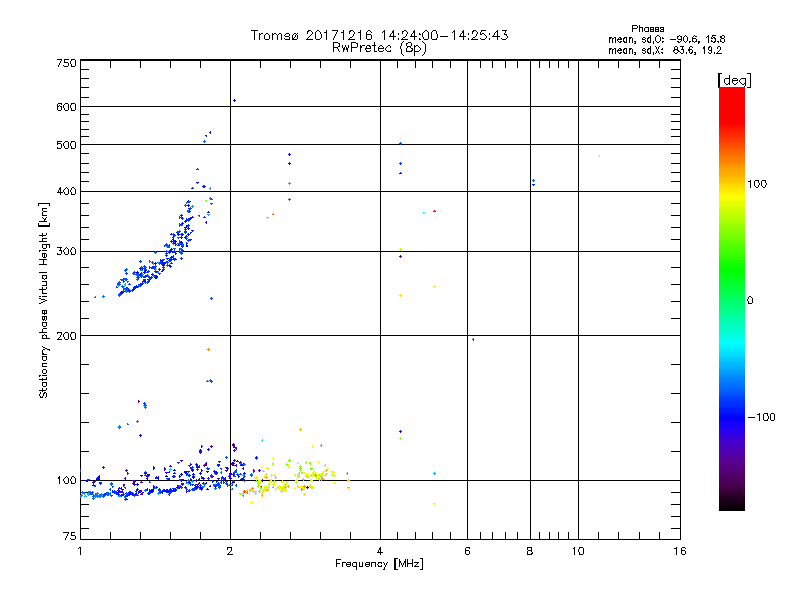Click the red point near 5 MHz, 380 km
The image size is (800, 600).
(434, 211)
